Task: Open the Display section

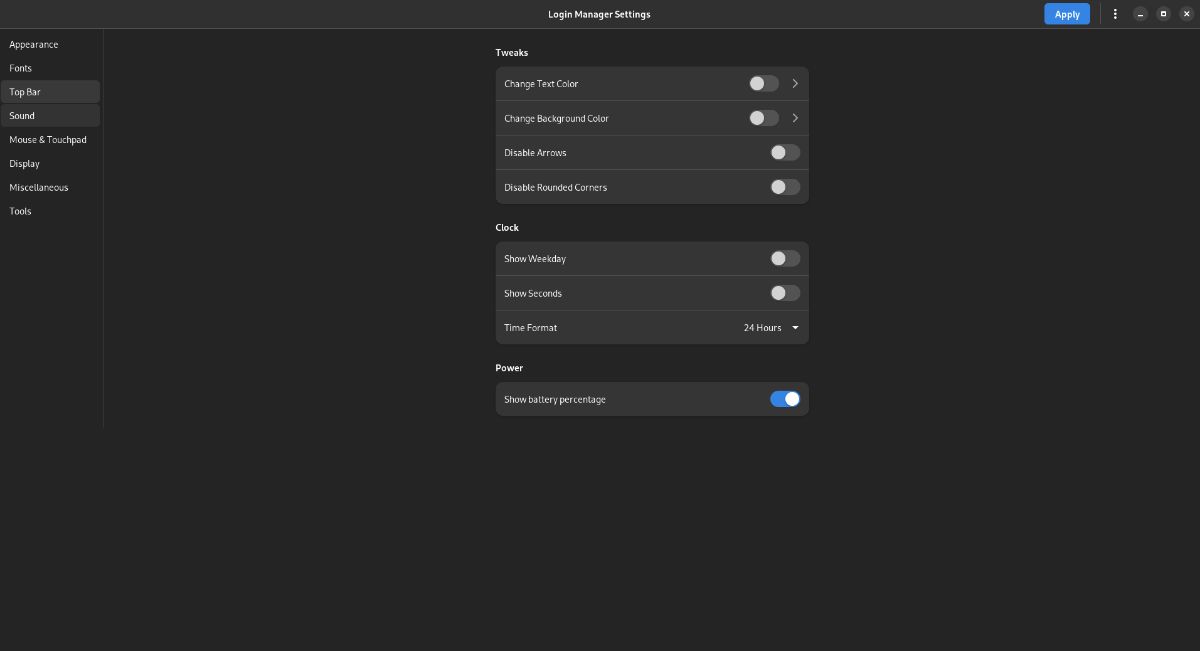Action: (24, 163)
